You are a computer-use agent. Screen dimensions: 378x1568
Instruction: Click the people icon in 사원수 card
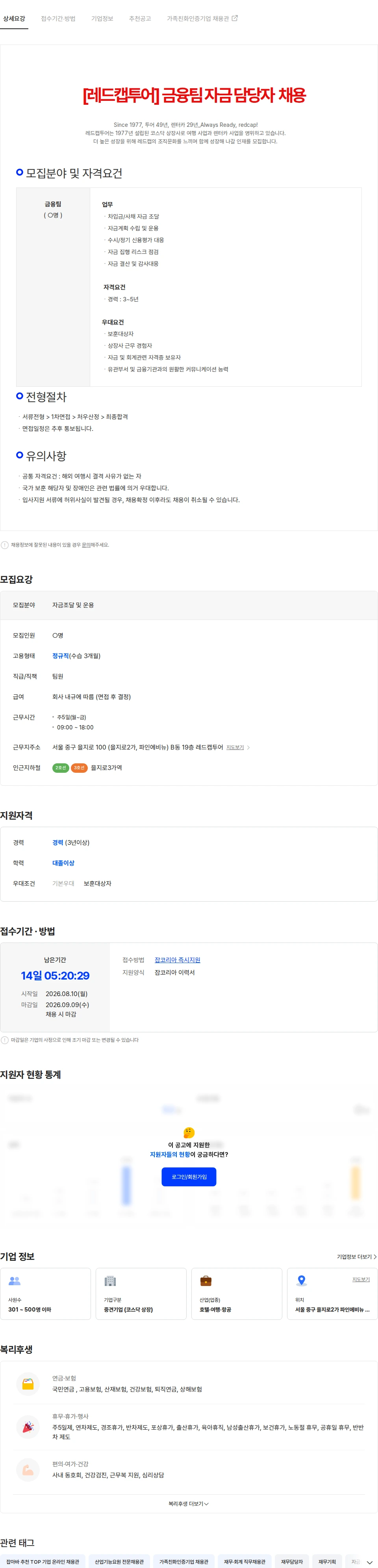coord(15,1281)
